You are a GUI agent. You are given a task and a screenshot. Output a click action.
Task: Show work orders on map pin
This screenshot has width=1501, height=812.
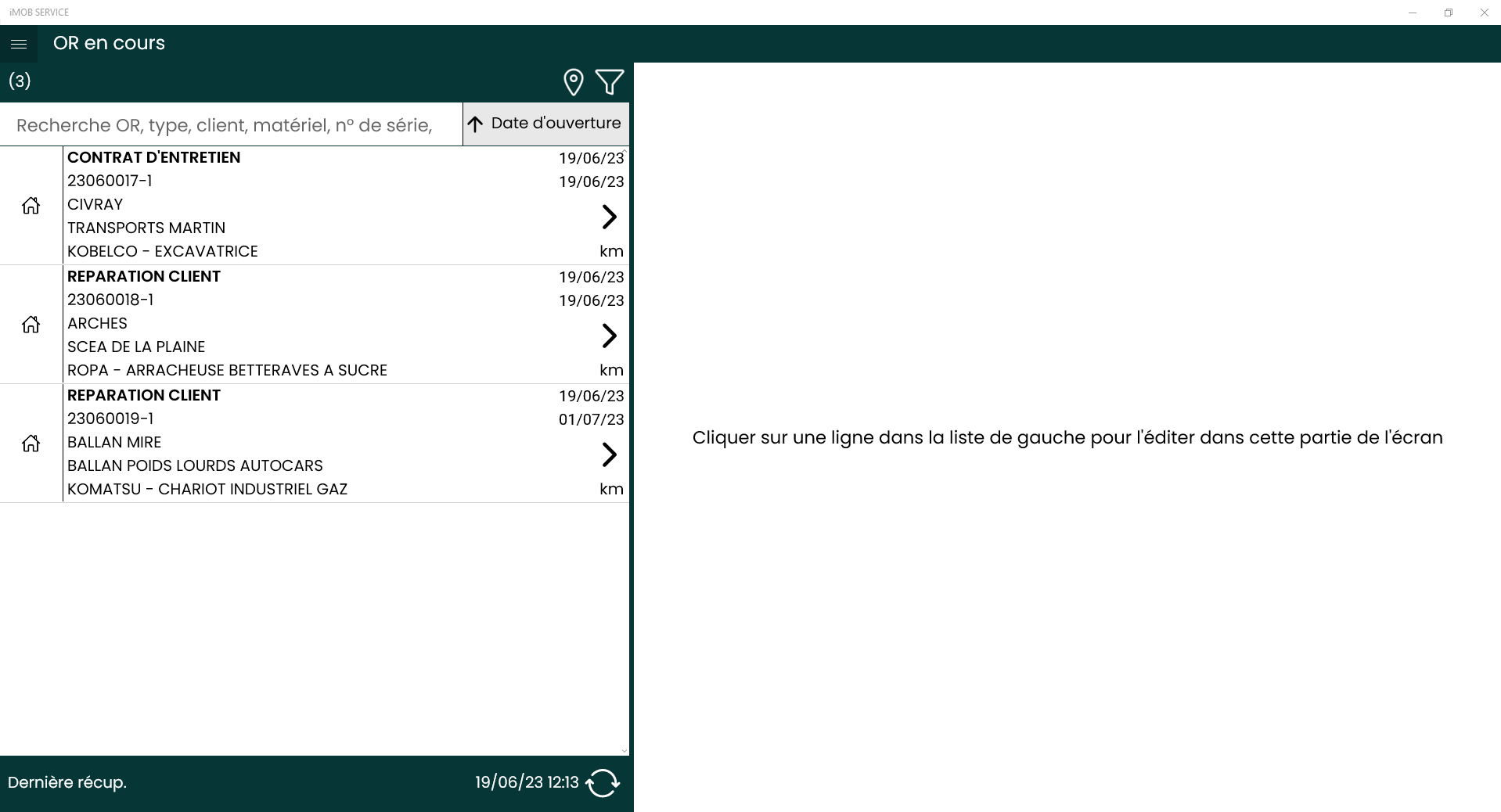(574, 82)
